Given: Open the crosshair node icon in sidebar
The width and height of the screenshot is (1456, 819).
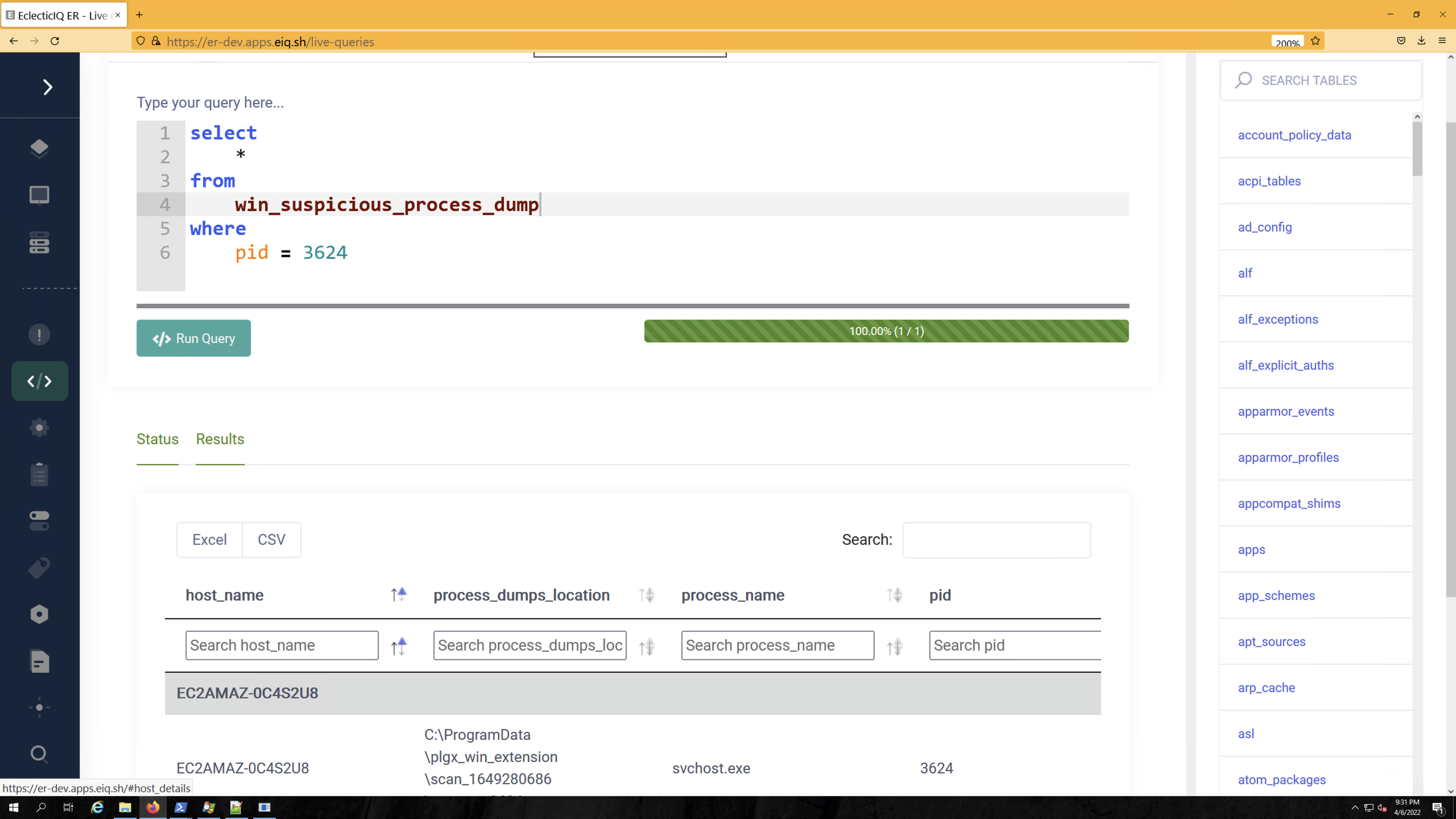Looking at the screenshot, I should (x=39, y=708).
